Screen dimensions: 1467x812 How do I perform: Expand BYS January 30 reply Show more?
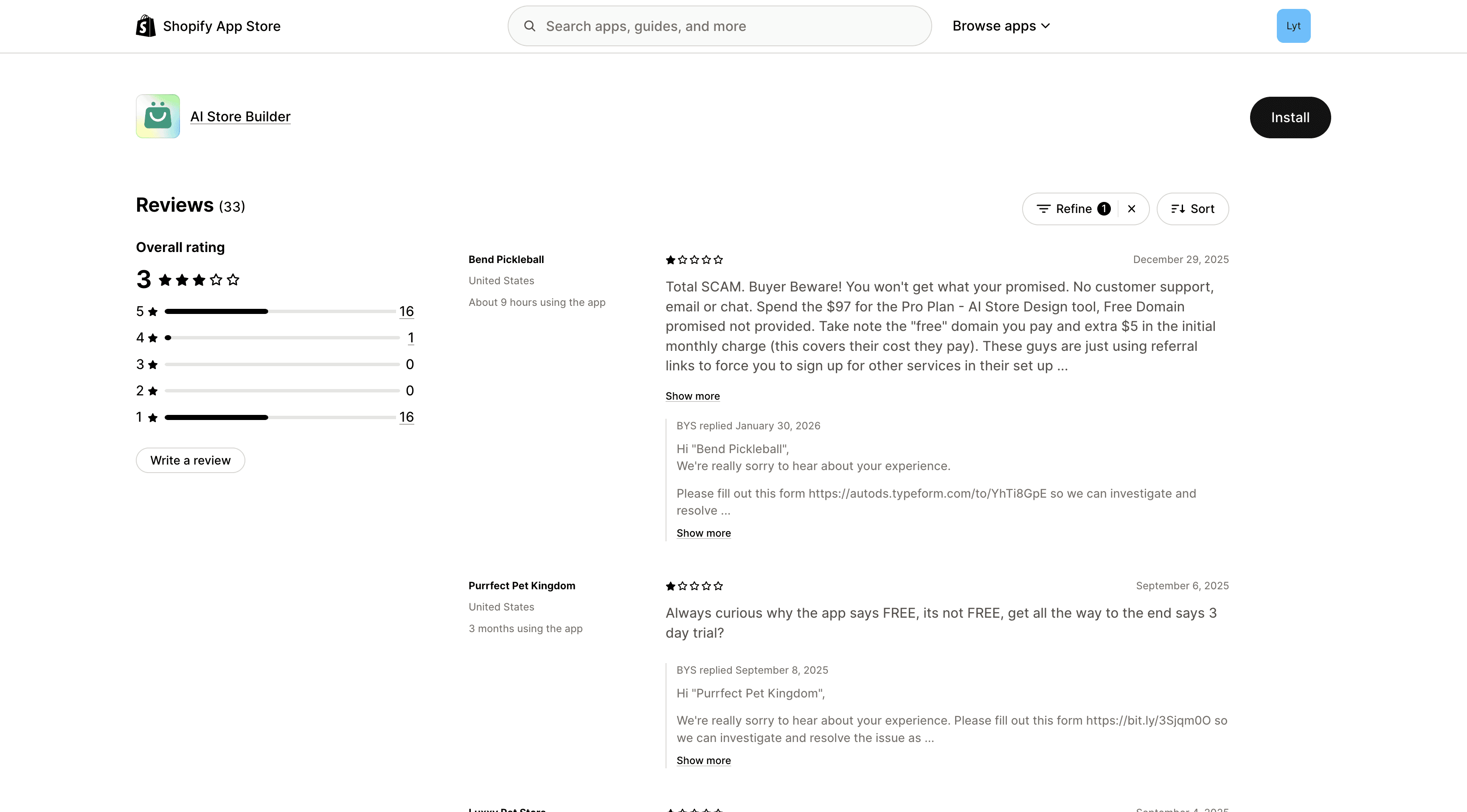pos(703,533)
